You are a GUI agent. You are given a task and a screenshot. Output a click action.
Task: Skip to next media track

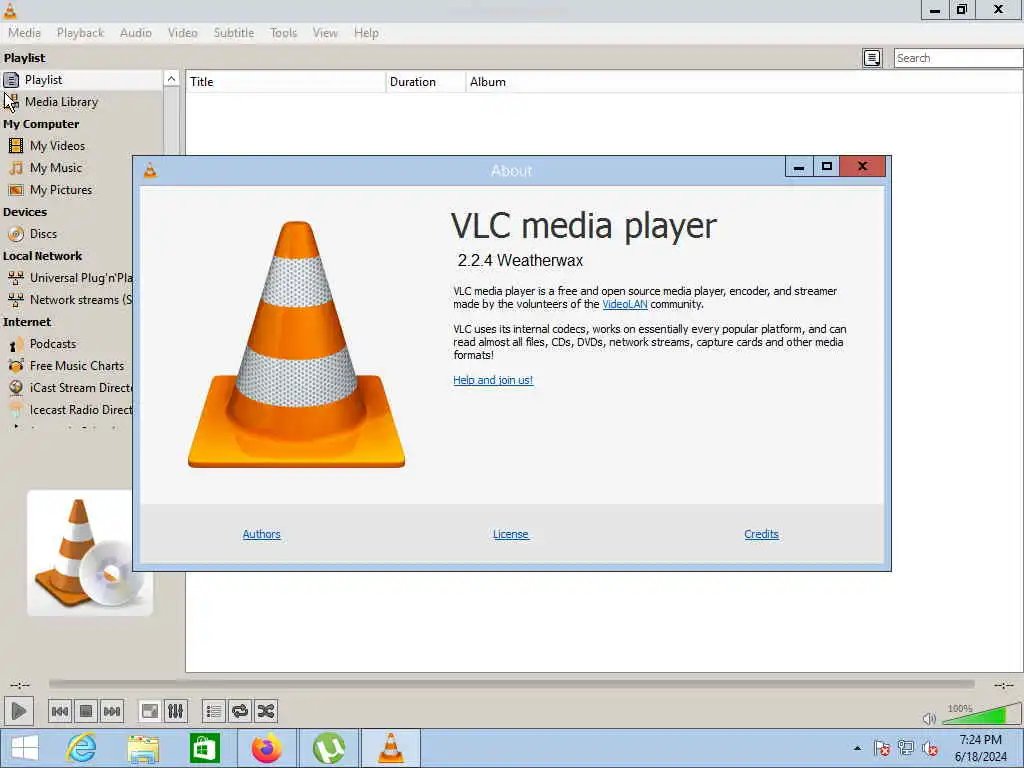(x=112, y=711)
